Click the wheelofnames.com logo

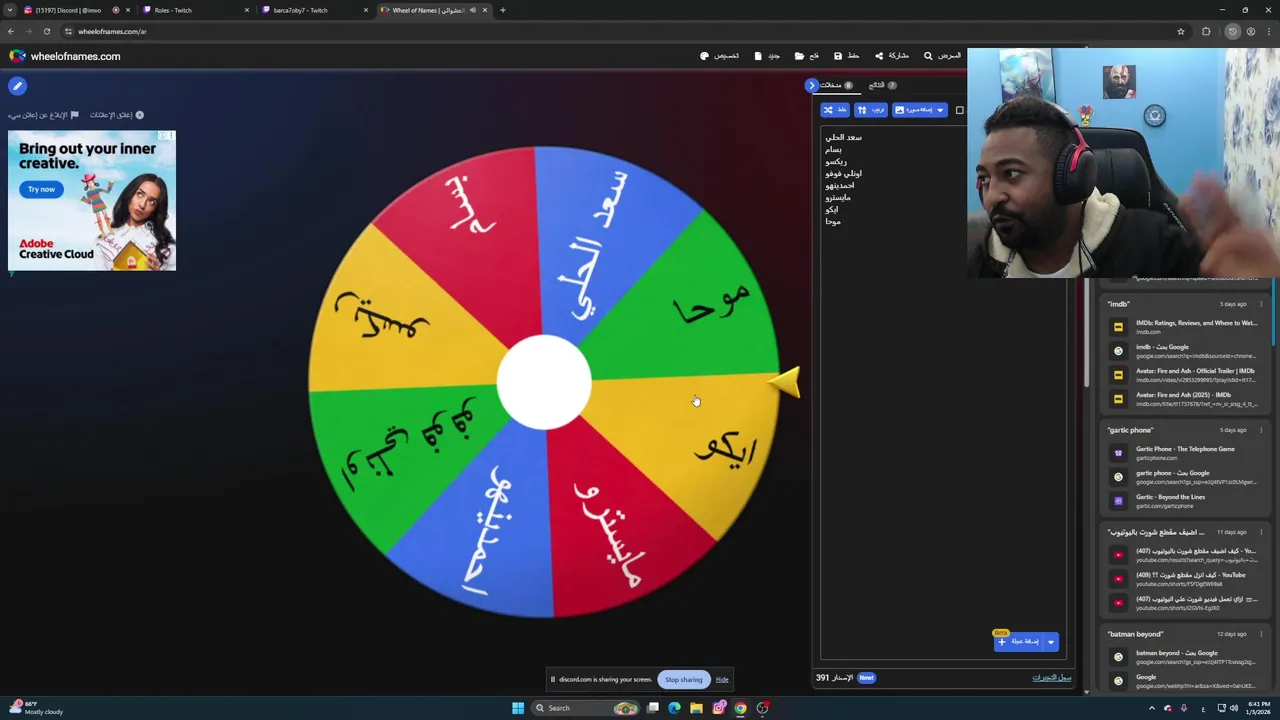(65, 56)
